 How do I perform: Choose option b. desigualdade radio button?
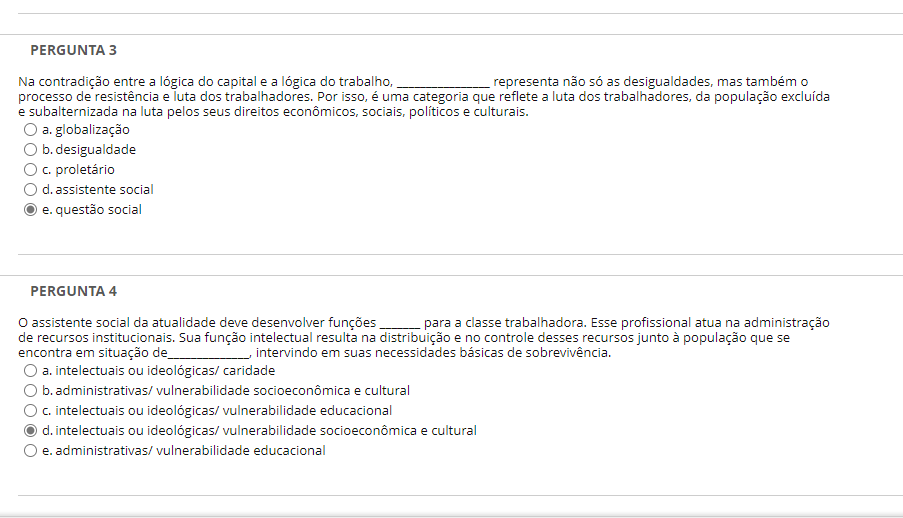coord(31,150)
